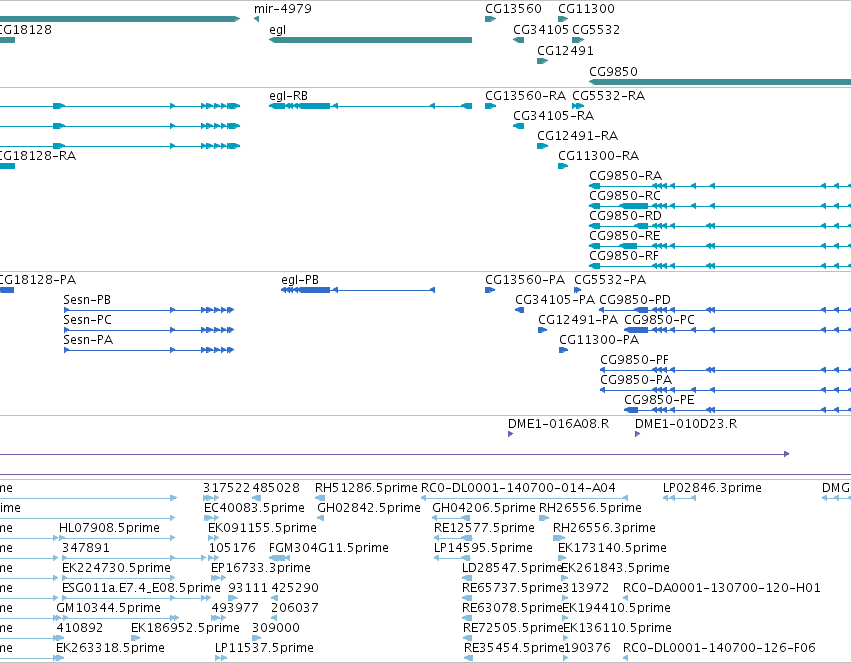
Task: Click the GM10344.5prime EST label
Action: 109,608
